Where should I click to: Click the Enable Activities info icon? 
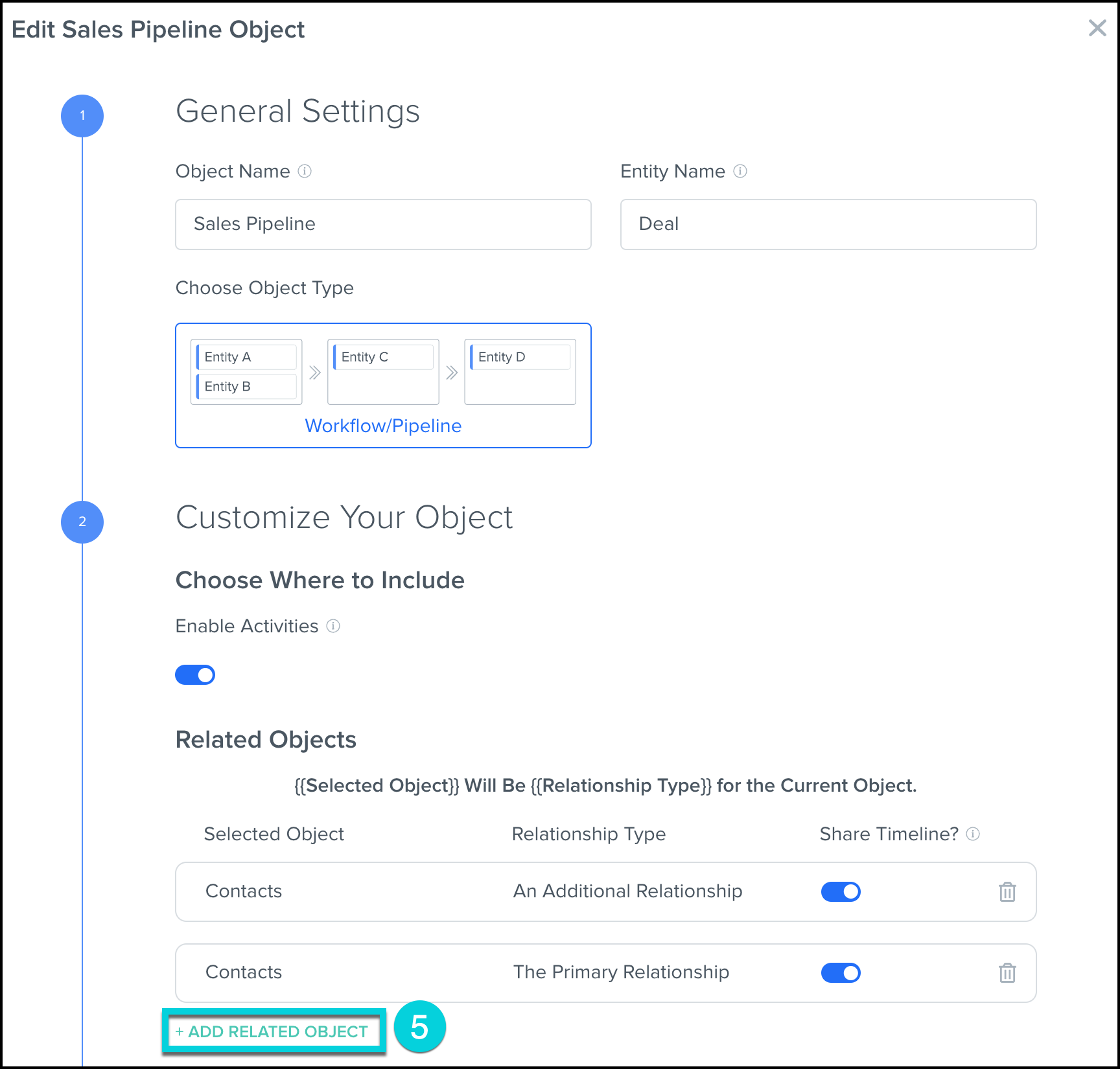point(333,626)
